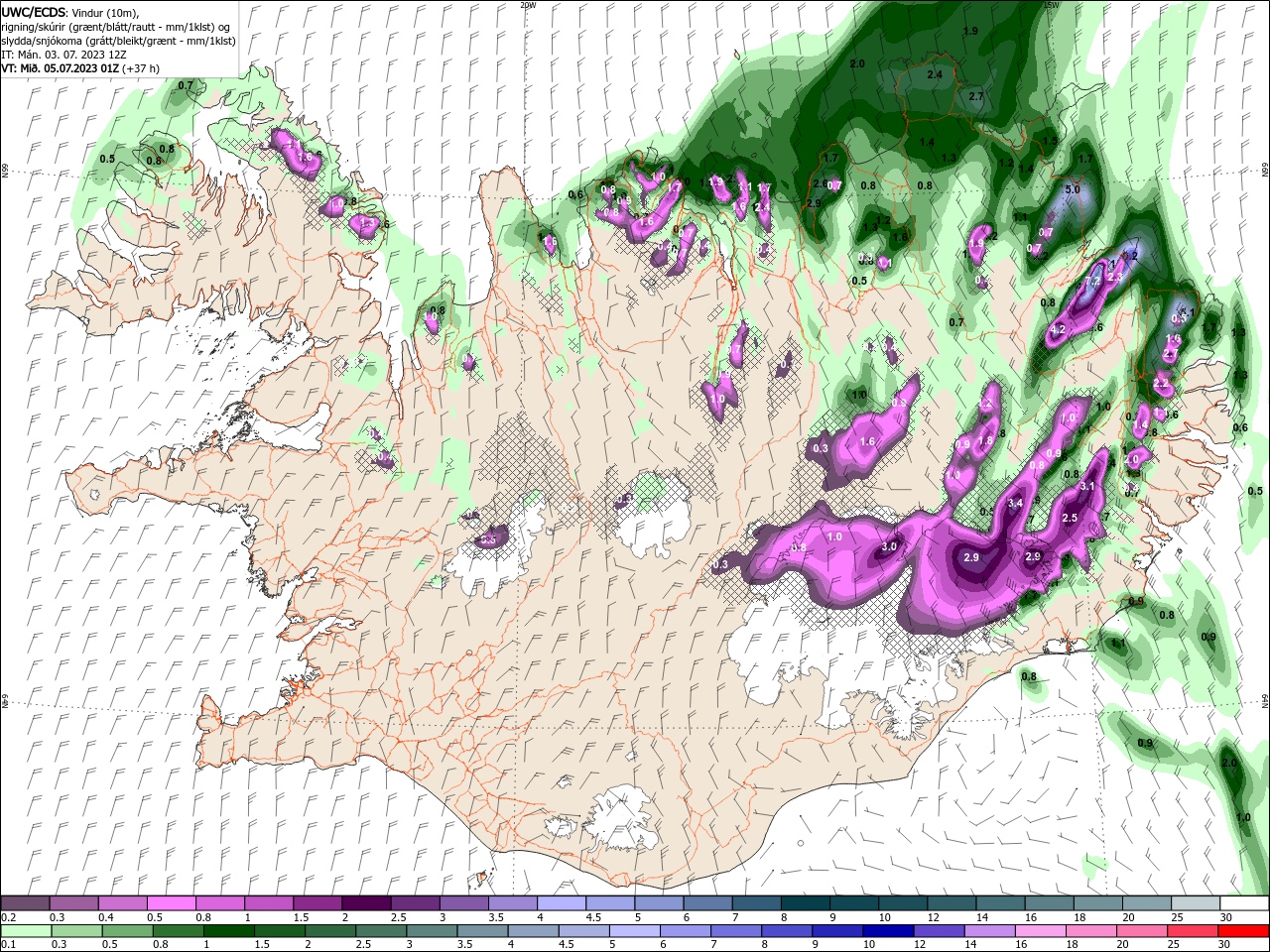Click the 'UWC/ECDS: Vindur (10m)' title line
Screen dimensions: 1270x952
point(69,12)
